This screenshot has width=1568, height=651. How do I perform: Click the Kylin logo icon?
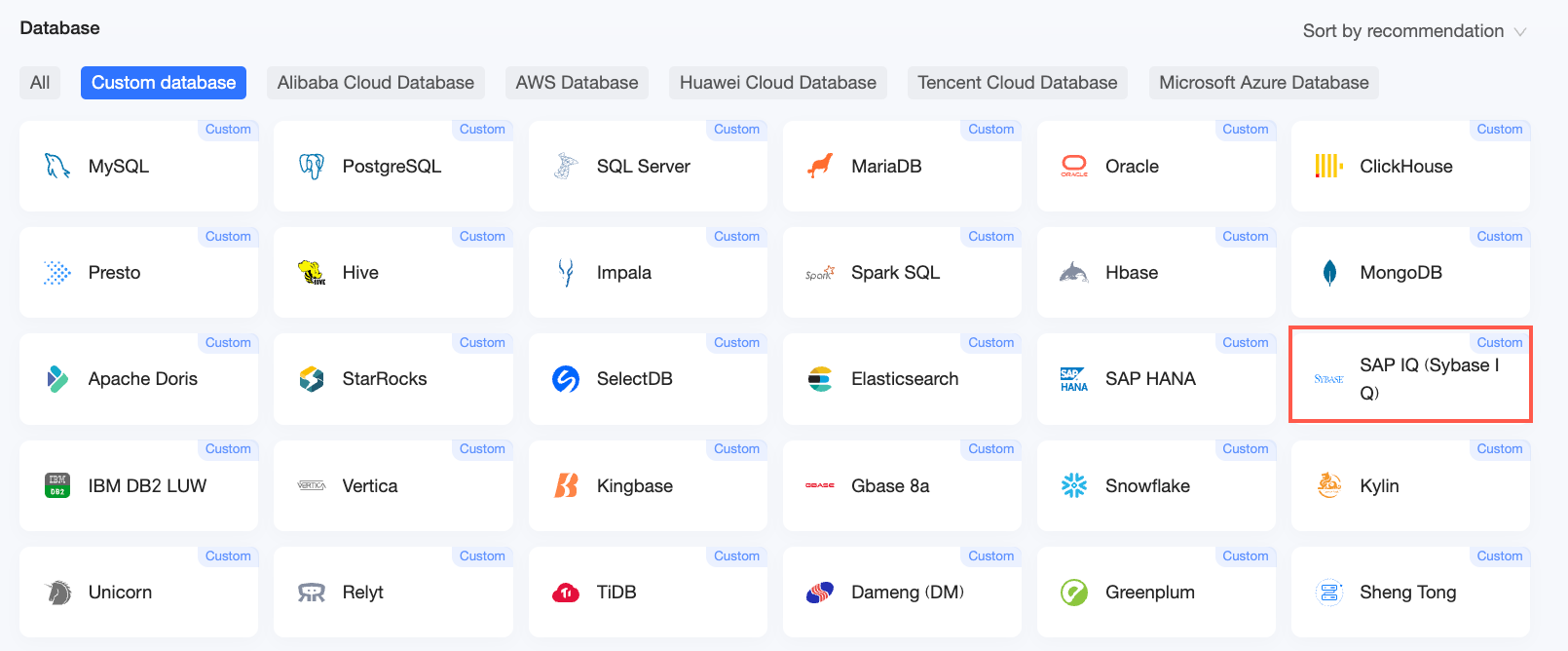pos(1329,485)
